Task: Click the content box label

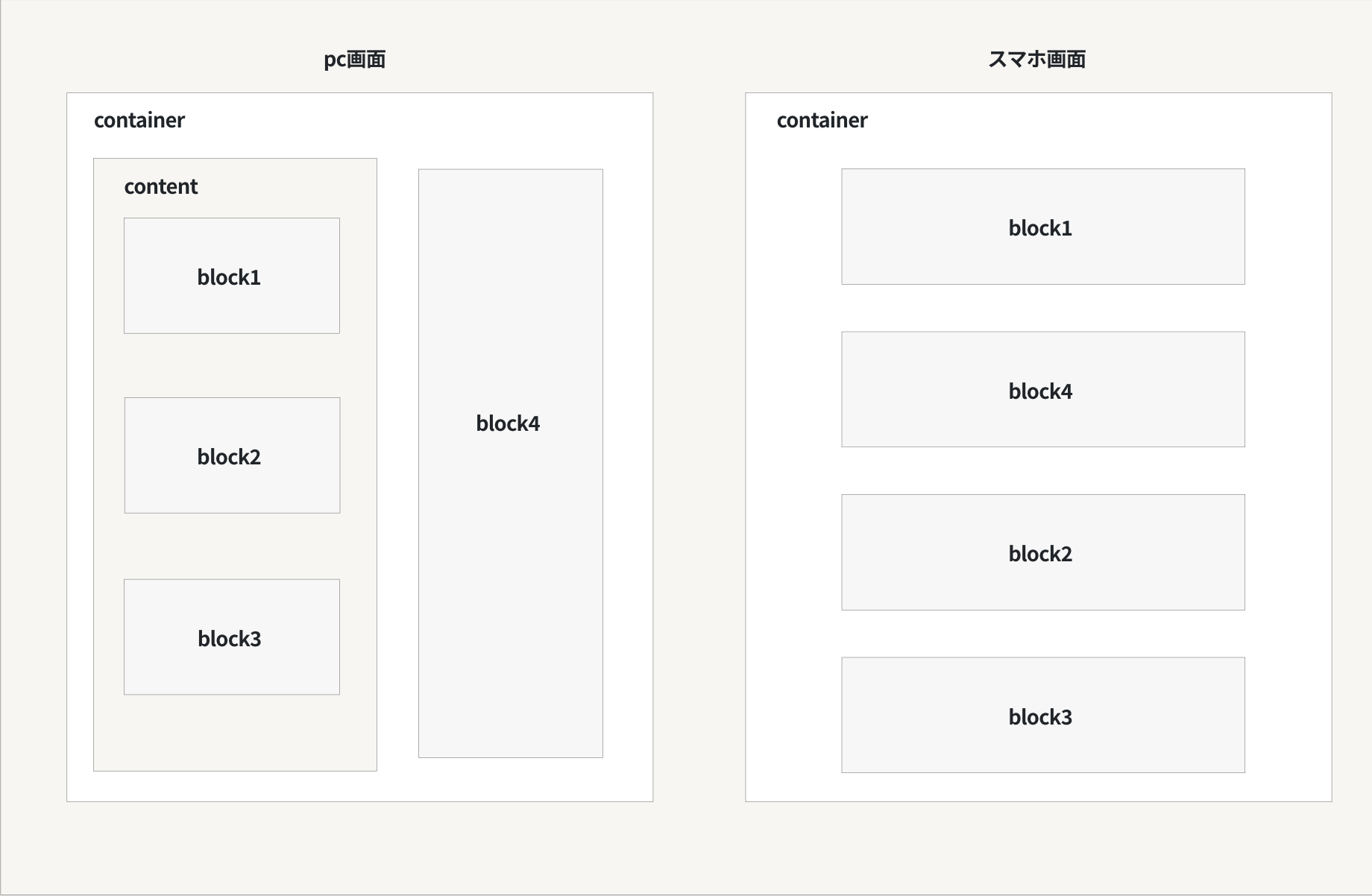Action: pos(160,186)
